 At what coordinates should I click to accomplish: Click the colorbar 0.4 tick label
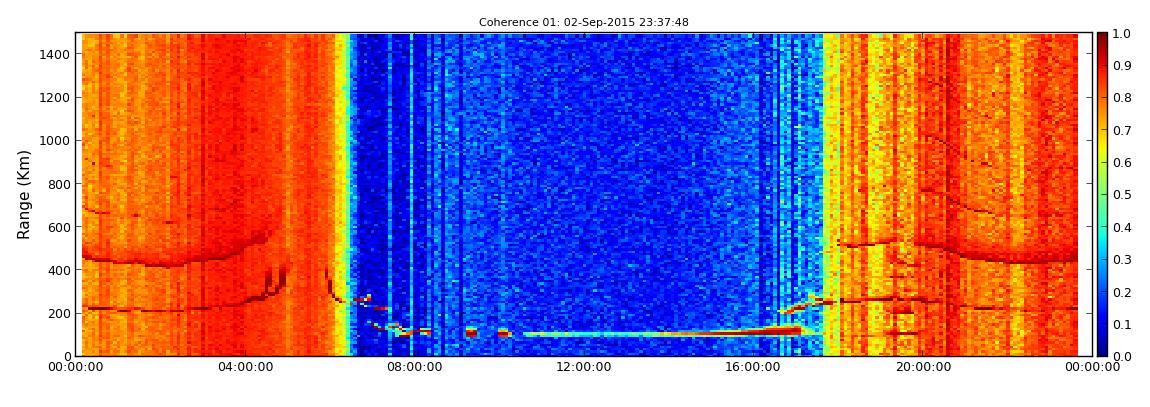[1122, 227]
